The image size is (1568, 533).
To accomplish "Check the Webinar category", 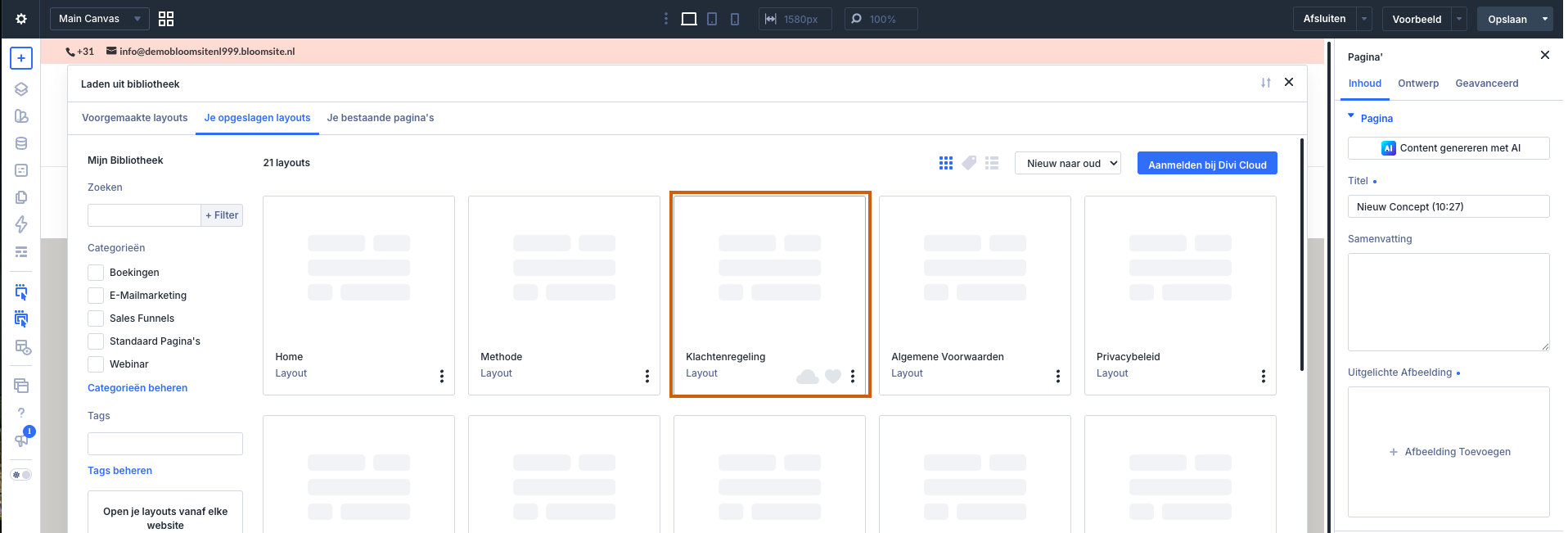I will tap(96, 364).
